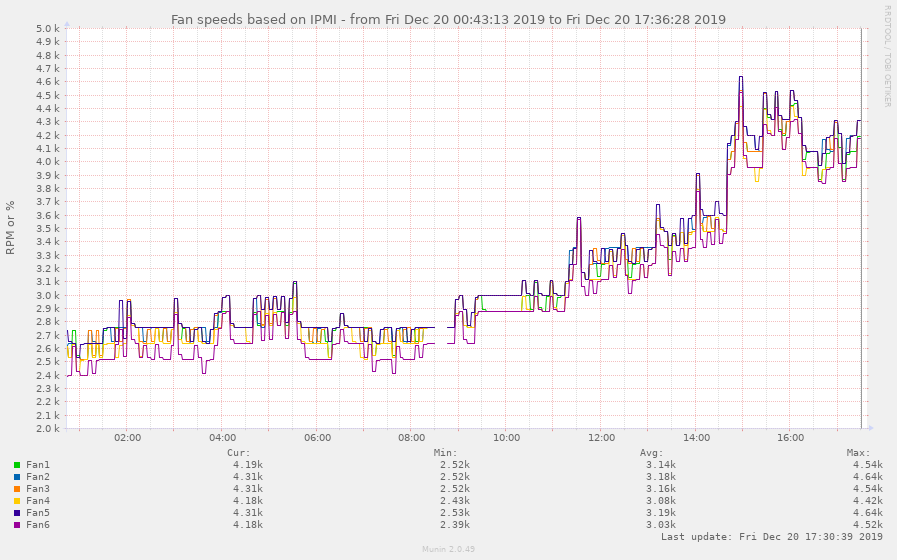The height and width of the screenshot is (560, 897).
Task: Click Fan1 minimum value 2.52k
Action: 455,465
